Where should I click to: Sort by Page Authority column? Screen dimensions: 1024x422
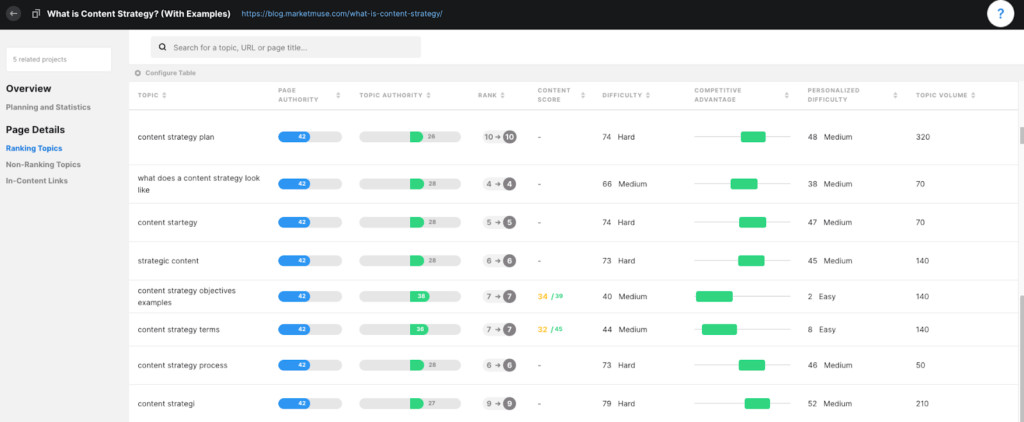tap(302, 99)
